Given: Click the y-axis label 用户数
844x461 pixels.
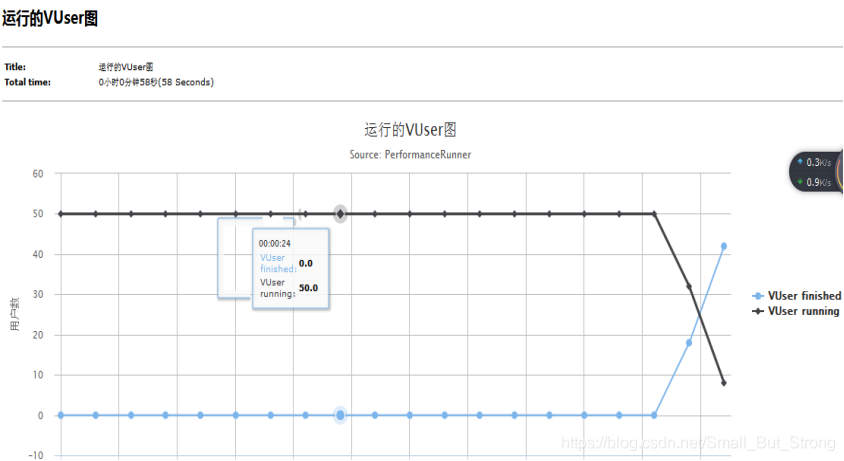Looking at the screenshot, I should 15,314.
